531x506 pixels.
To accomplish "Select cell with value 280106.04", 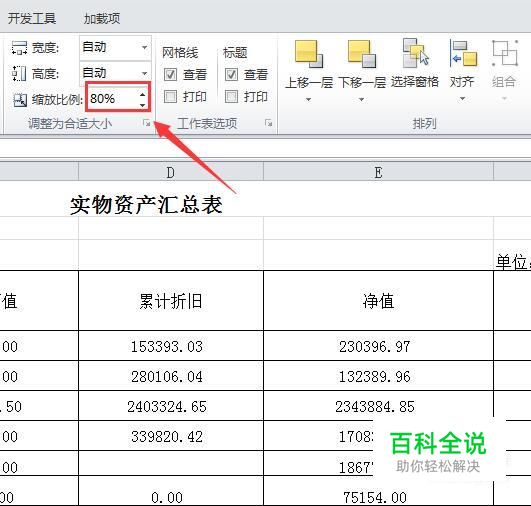I will (171, 376).
